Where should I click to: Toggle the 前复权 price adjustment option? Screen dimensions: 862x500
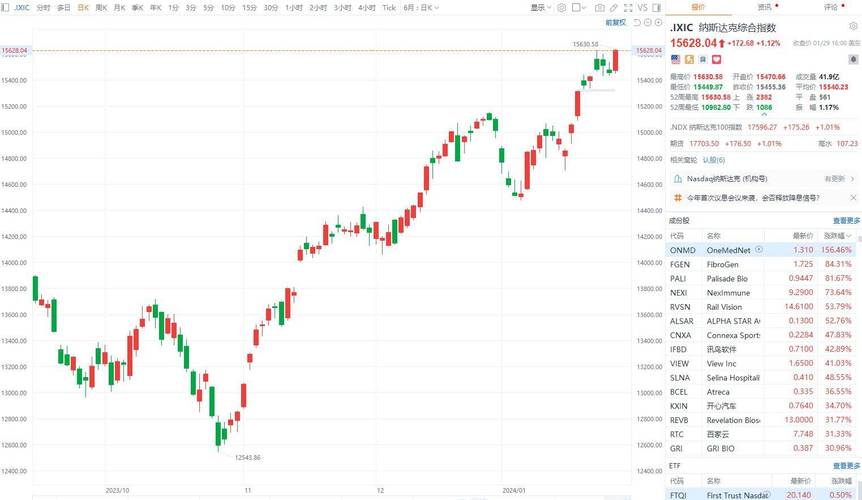(615, 21)
